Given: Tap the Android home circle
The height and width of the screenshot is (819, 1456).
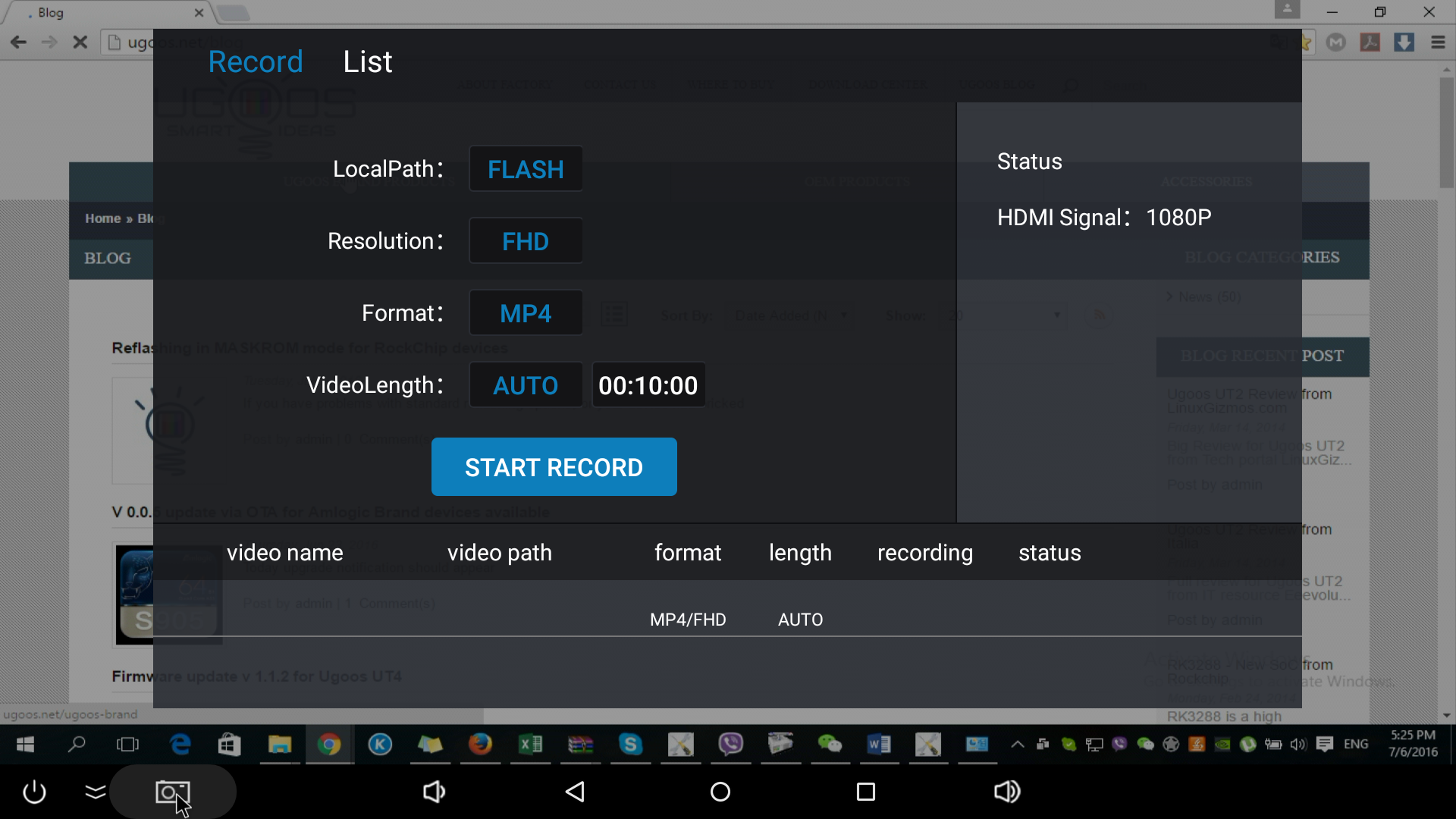Looking at the screenshot, I should tap(720, 792).
